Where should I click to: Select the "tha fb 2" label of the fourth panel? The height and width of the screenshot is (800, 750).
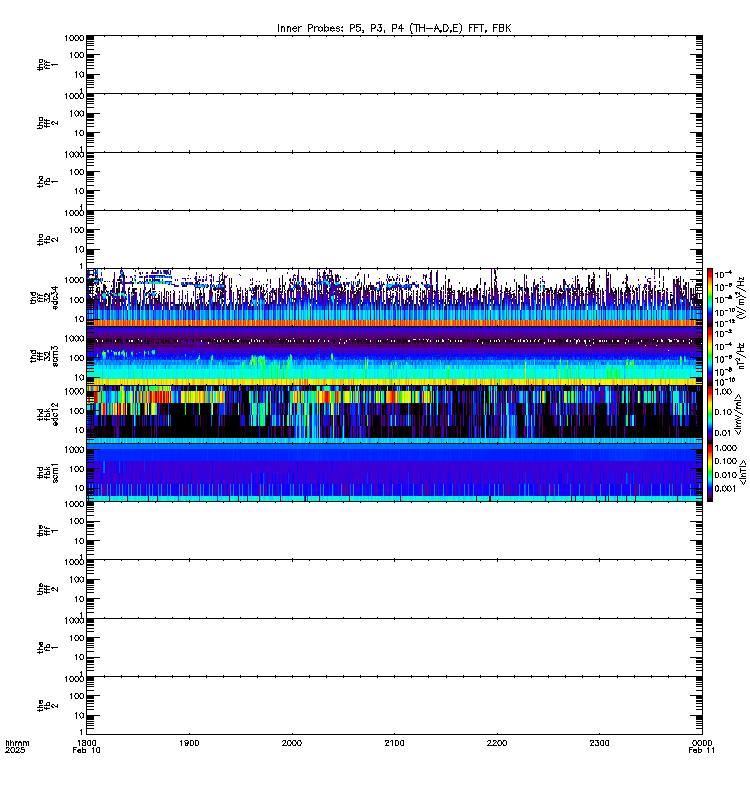tap(48, 240)
